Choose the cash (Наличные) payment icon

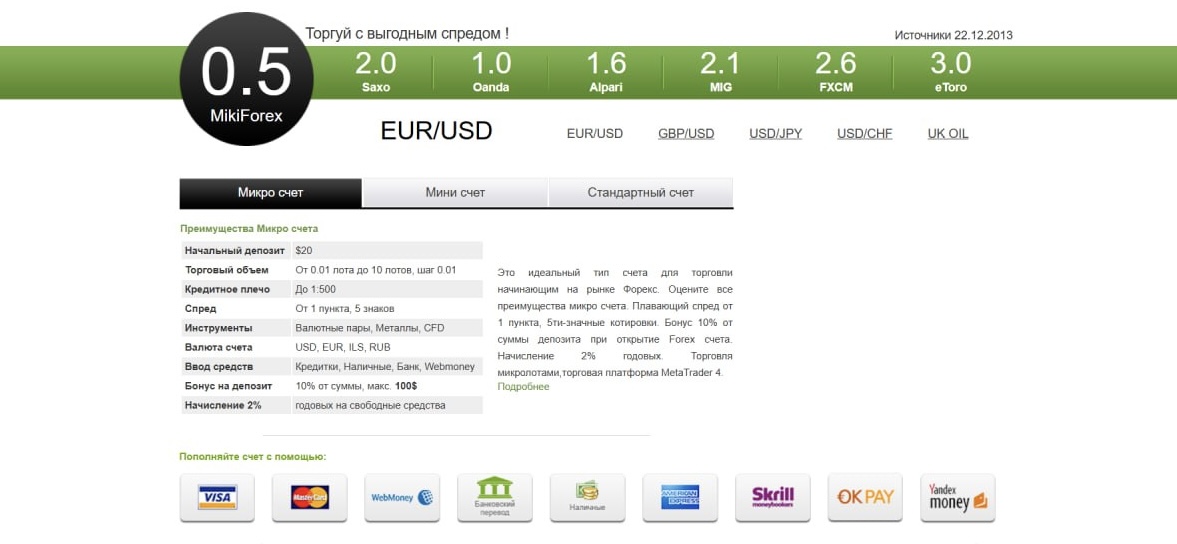(587, 497)
